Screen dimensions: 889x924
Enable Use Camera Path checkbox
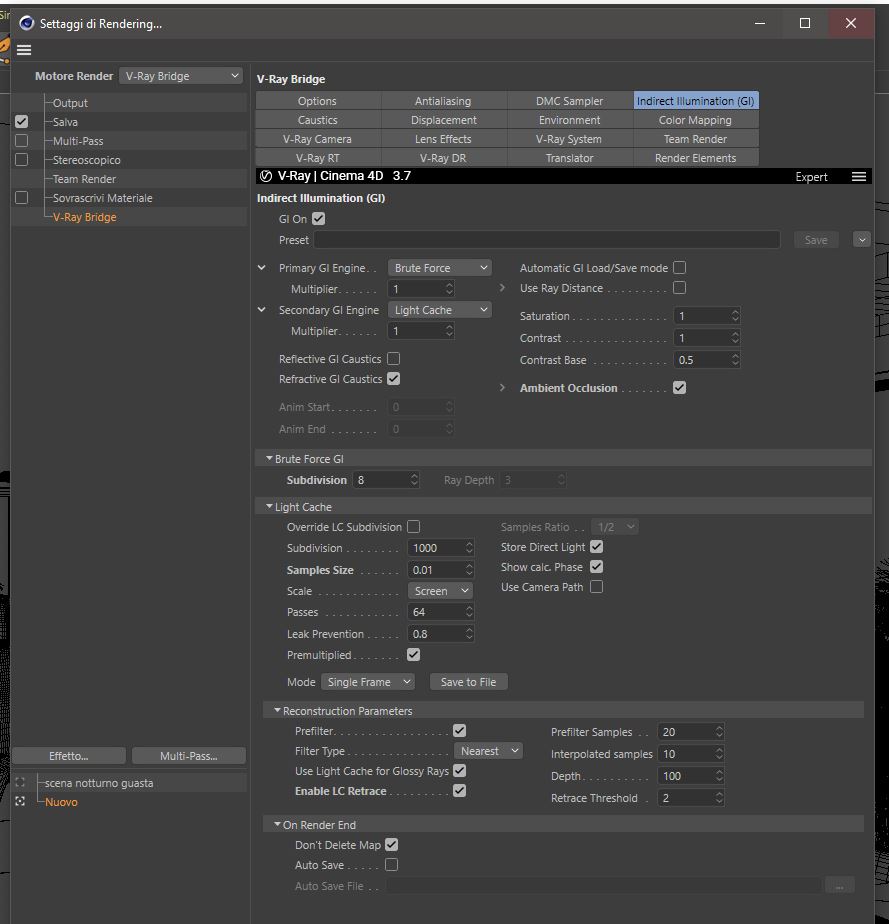point(596,586)
